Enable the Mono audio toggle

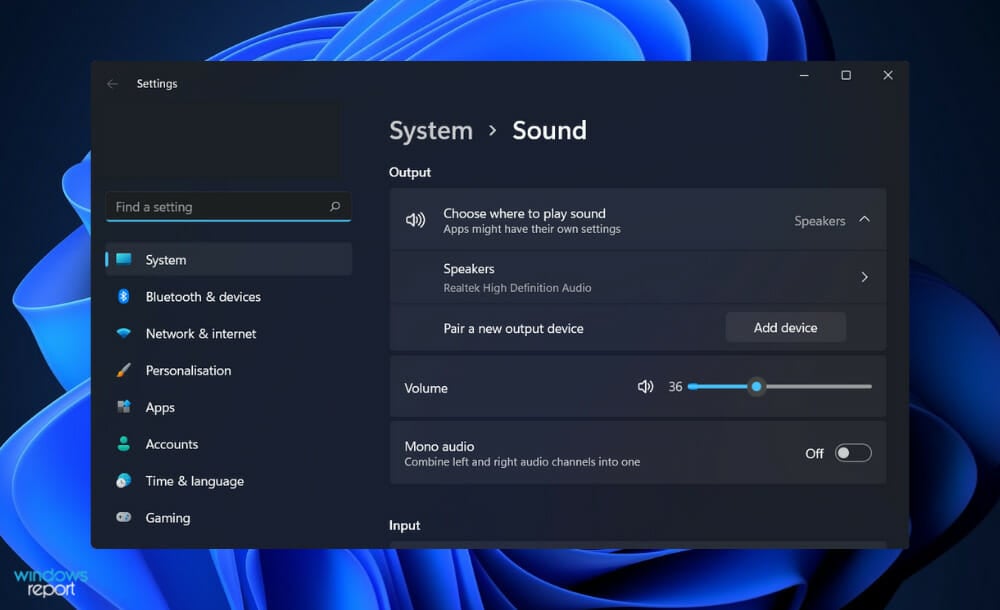click(852, 452)
